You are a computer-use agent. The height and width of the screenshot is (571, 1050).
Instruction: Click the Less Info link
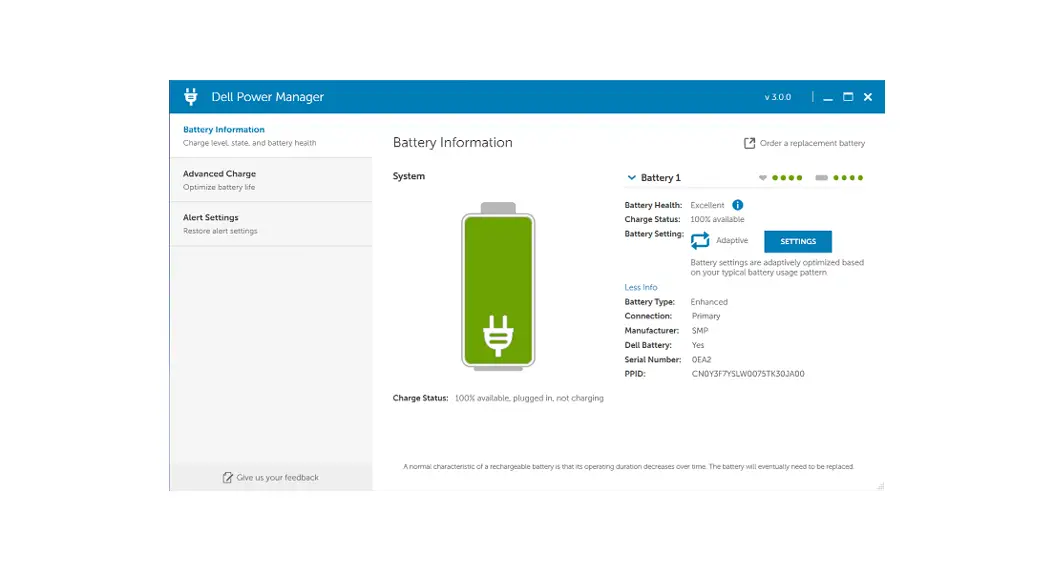click(x=641, y=287)
